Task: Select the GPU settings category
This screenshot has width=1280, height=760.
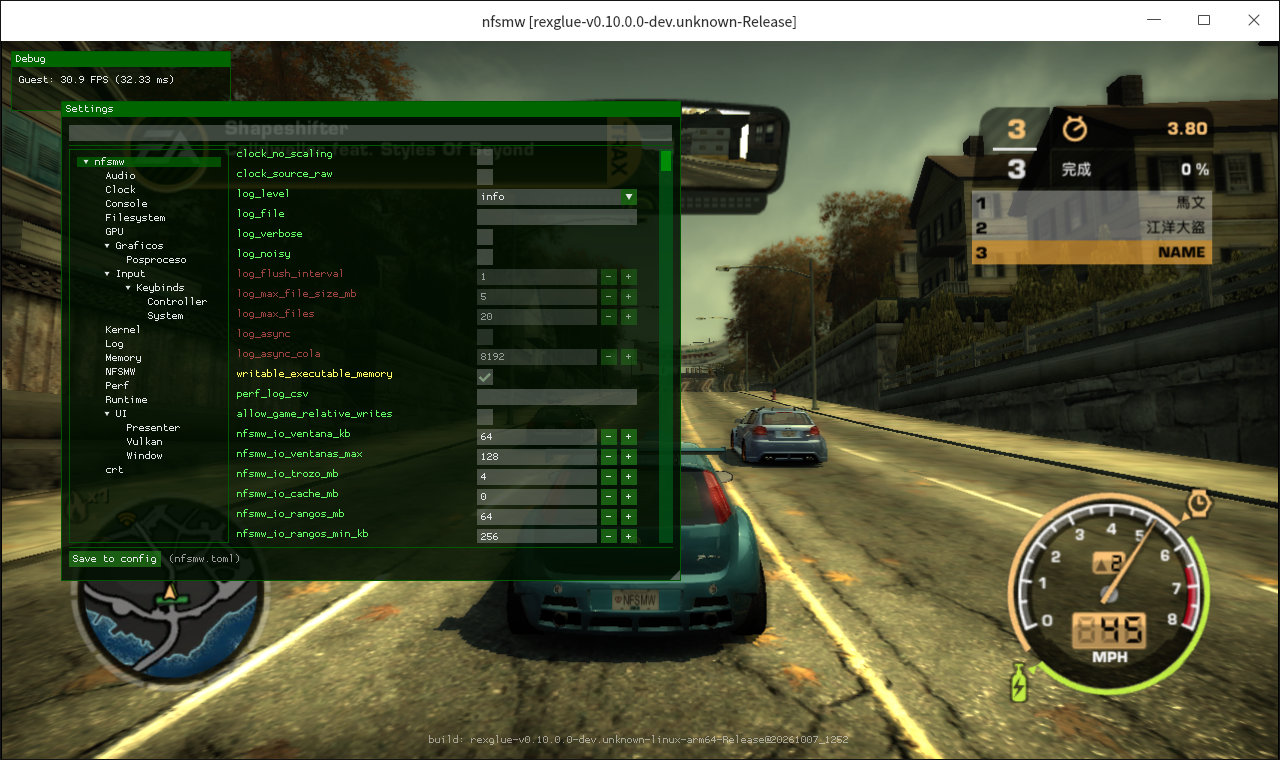Action: point(114,232)
